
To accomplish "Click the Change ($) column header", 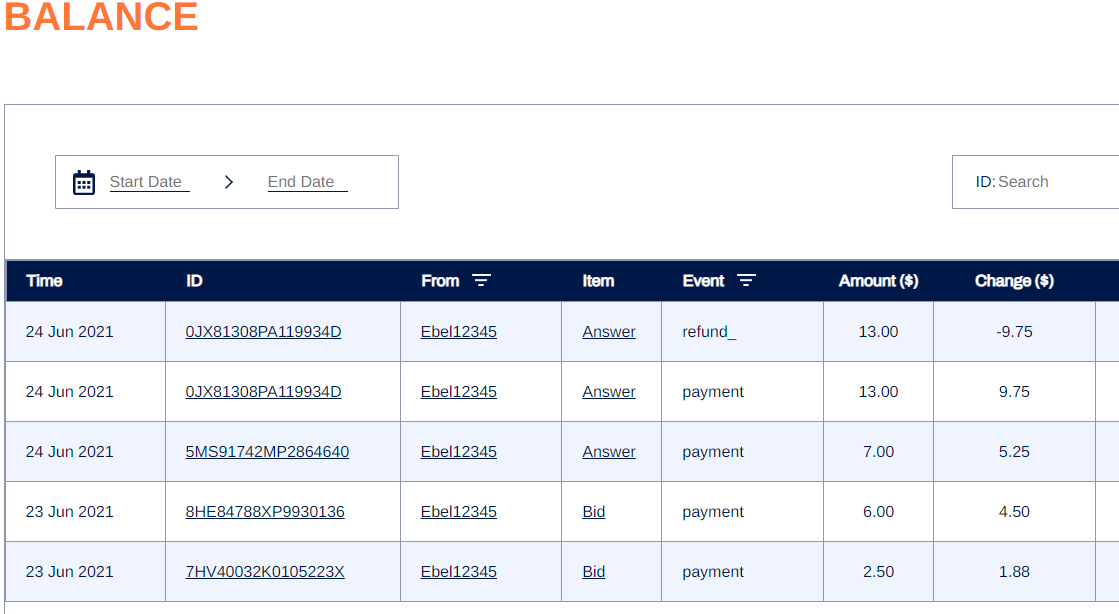I will pos(1014,281).
